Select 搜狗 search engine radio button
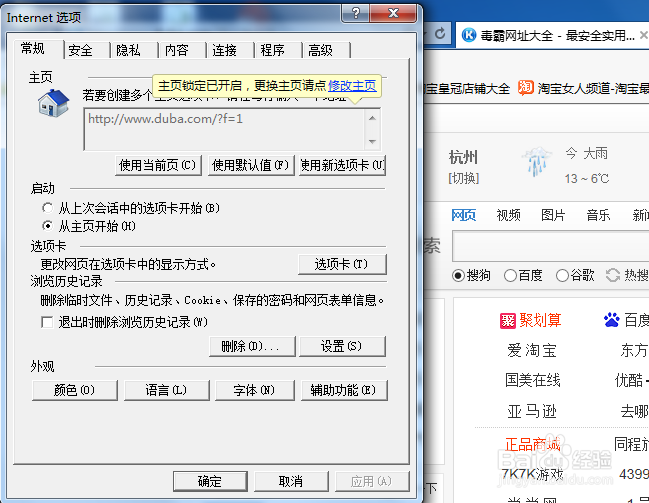 (458, 275)
